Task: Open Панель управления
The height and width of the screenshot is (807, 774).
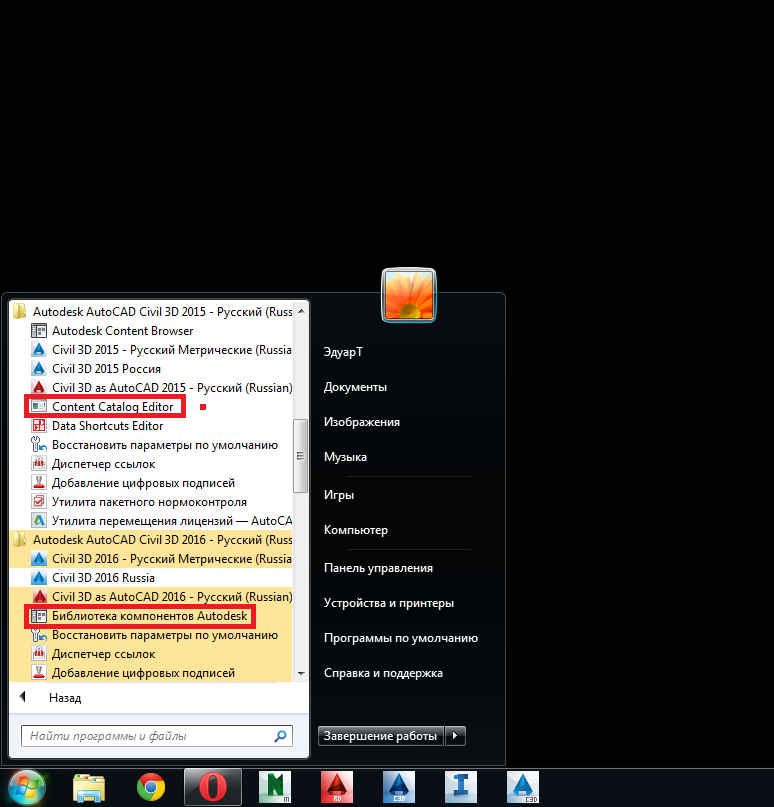Action: [x=378, y=568]
